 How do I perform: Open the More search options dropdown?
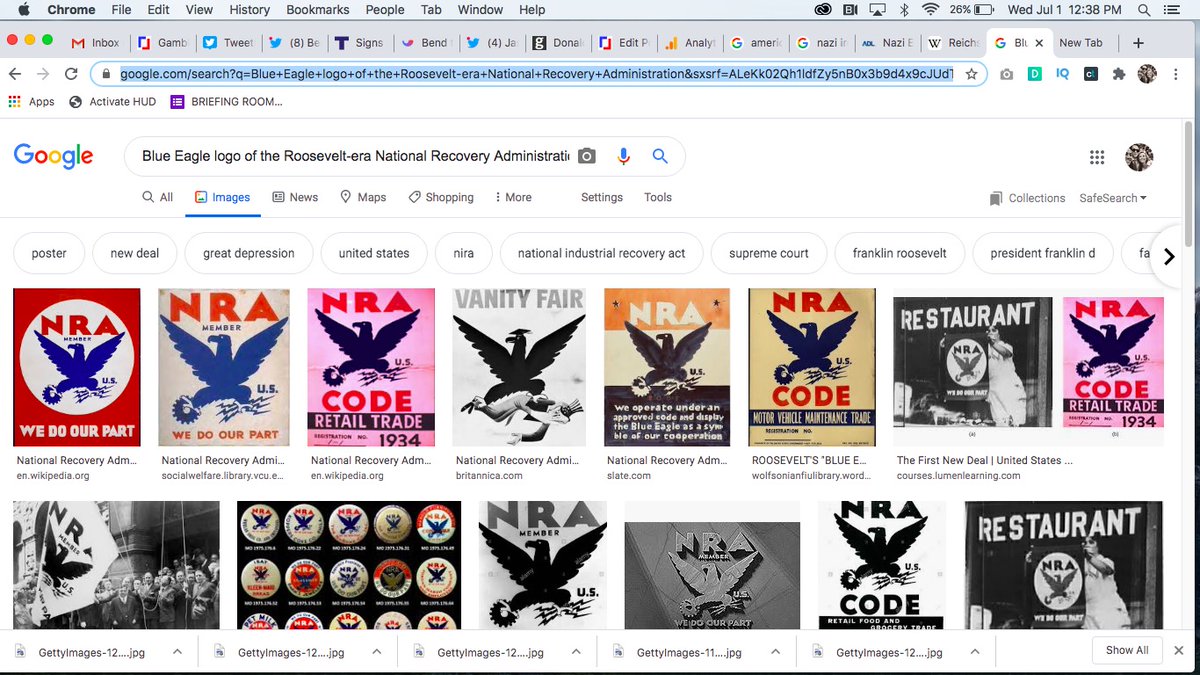(x=513, y=197)
